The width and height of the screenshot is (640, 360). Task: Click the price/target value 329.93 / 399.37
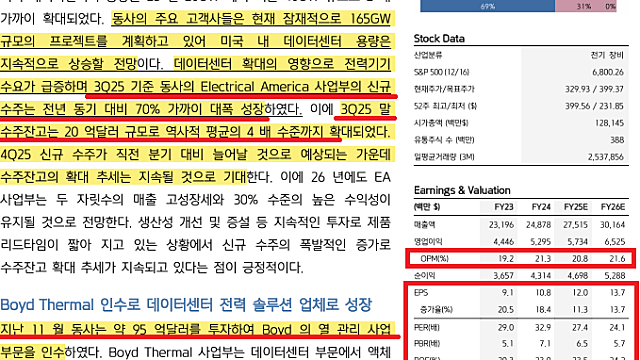pyautogui.click(x=594, y=89)
